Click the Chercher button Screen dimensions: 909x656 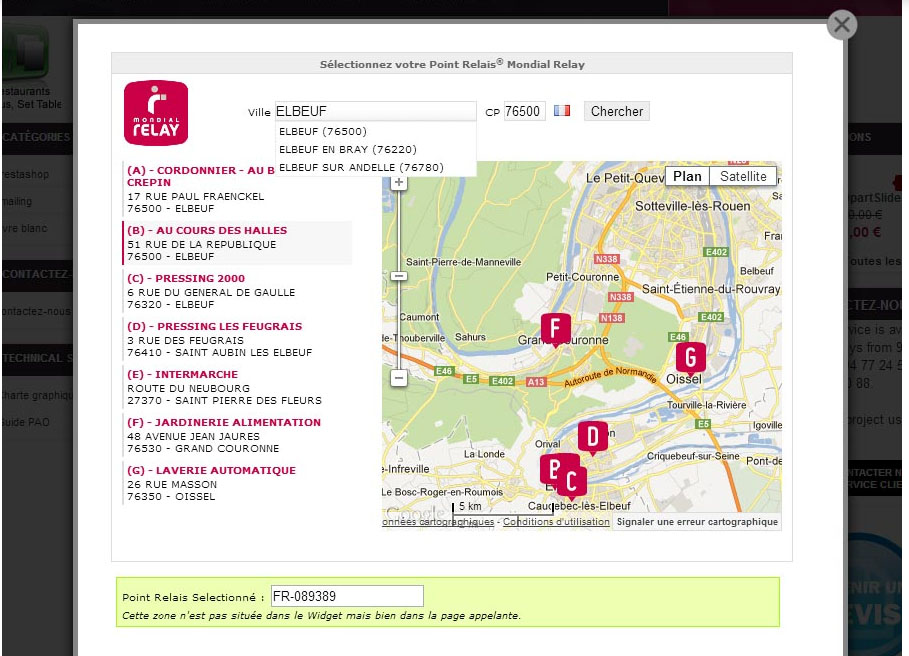click(617, 111)
